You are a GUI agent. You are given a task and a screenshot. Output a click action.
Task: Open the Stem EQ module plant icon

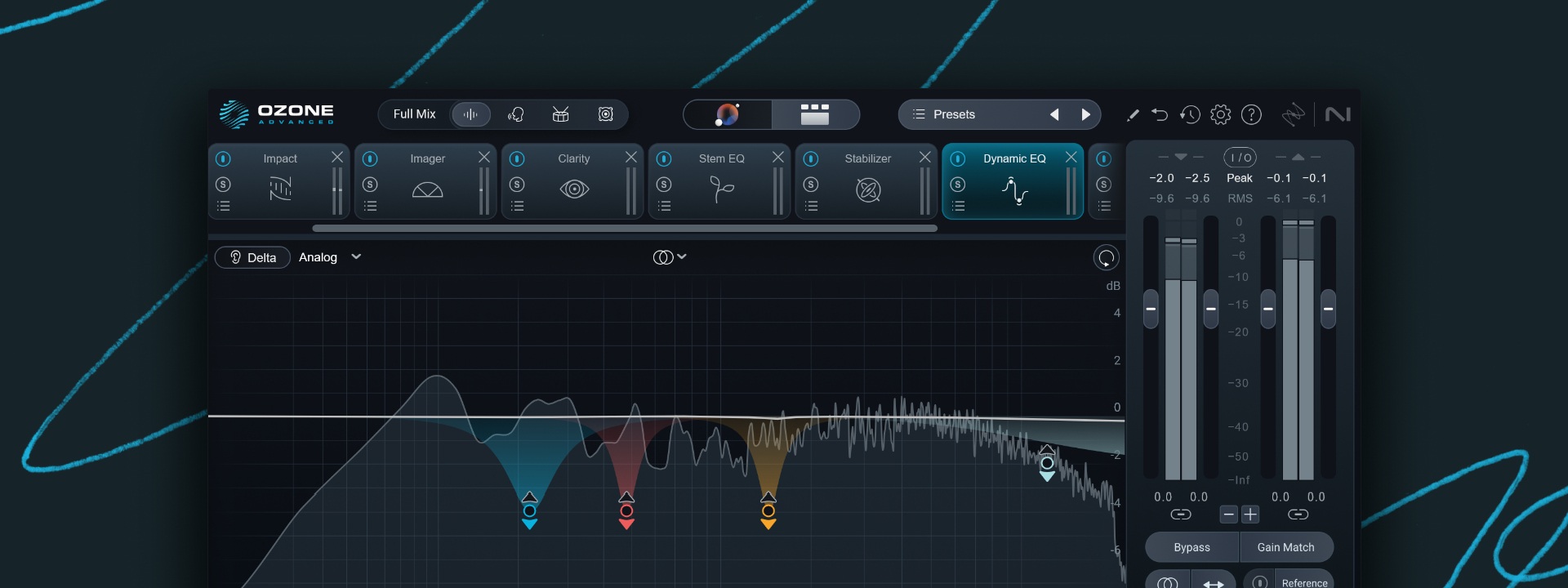click(x=722, y=189)
